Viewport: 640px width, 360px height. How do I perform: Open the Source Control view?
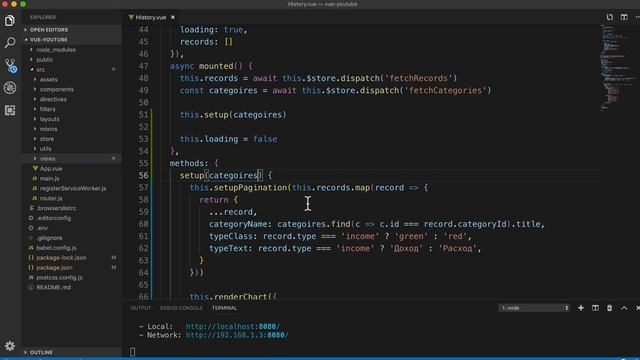10,65
